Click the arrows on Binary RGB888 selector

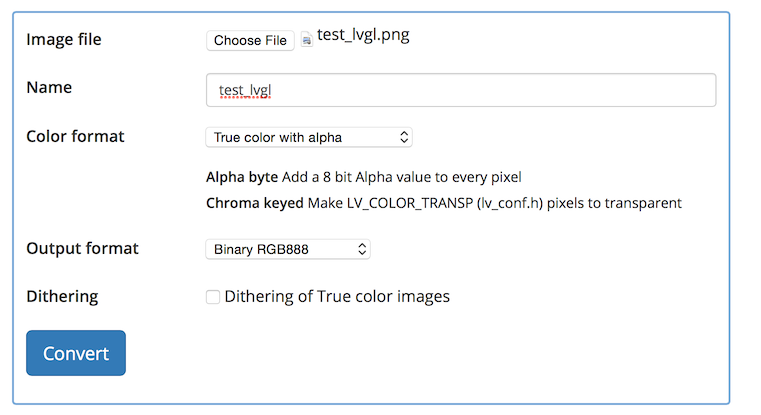(x=362, y=249)
